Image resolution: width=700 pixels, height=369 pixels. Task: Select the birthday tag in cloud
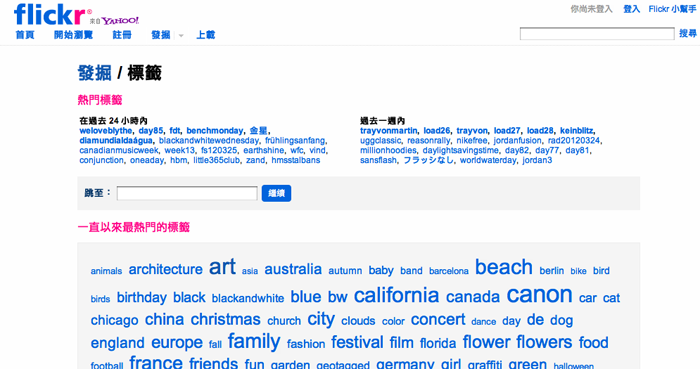[142, 297]
